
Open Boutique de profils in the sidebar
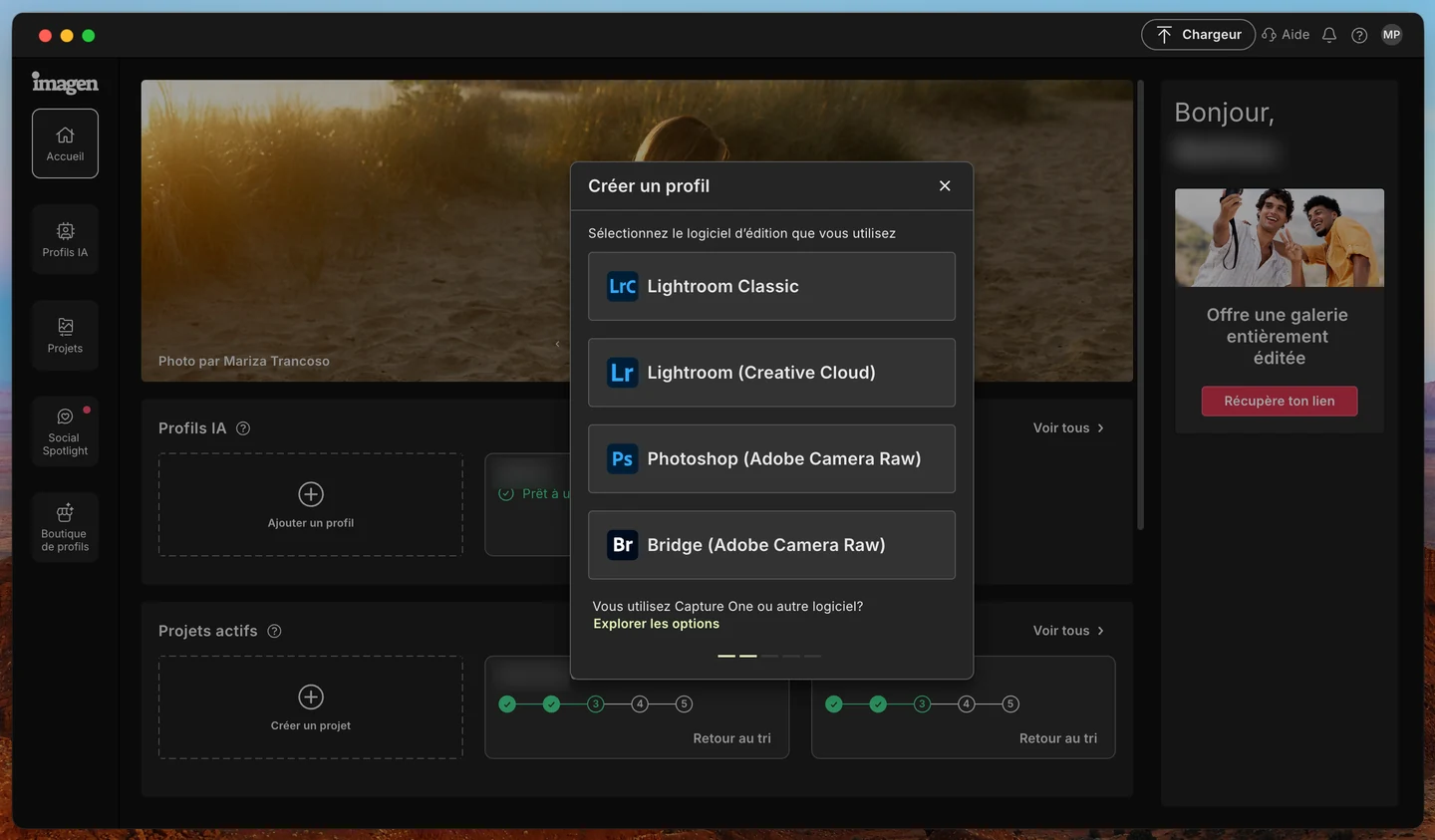tap(65, 527)
